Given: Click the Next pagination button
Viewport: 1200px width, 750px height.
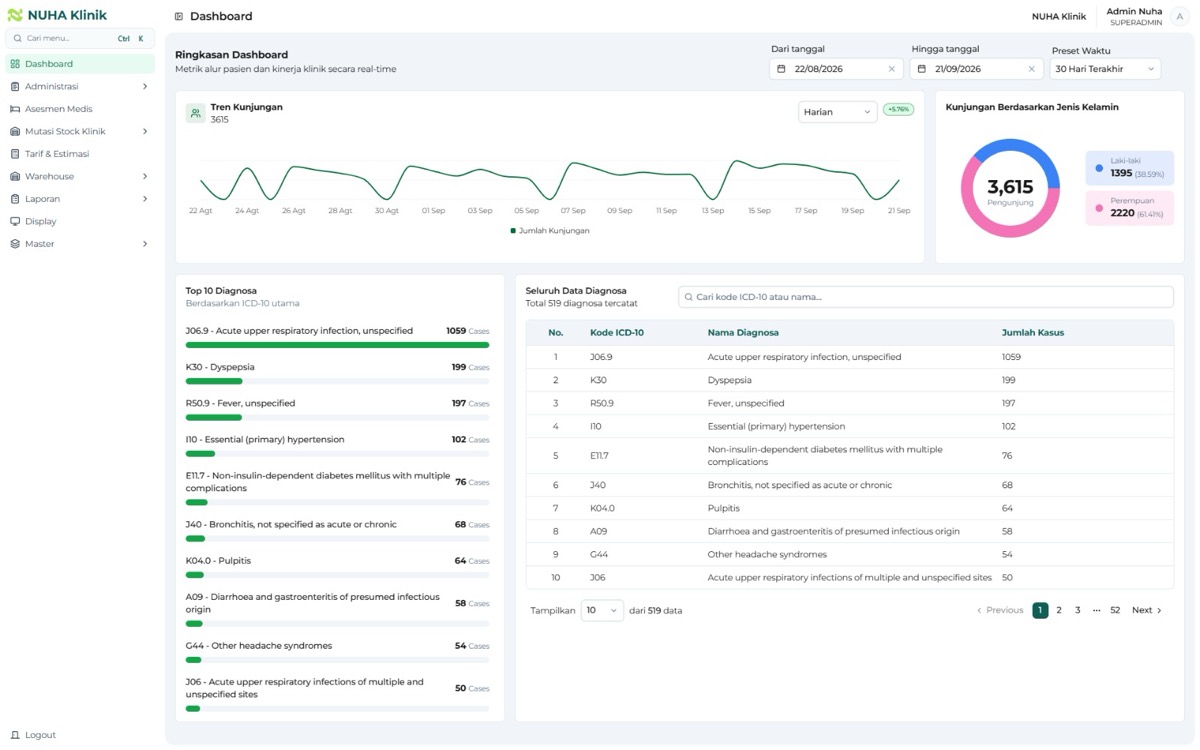Looking at the screenshot, I should pos(1146,610).
